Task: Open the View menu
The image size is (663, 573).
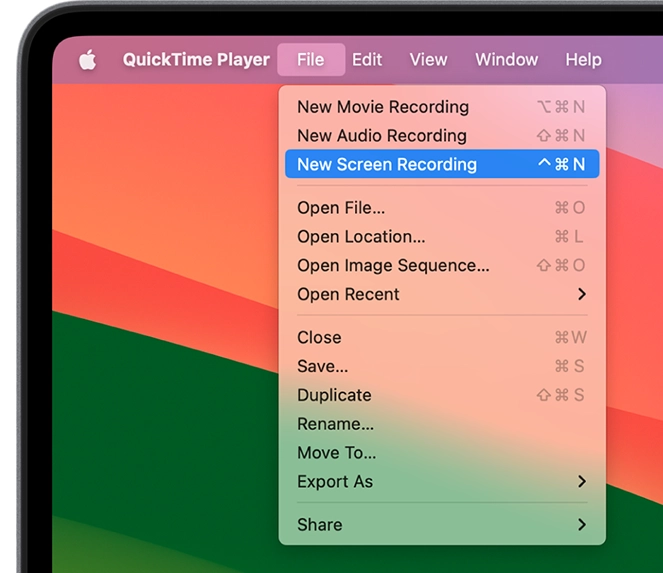Action: (x=428, y=60)
